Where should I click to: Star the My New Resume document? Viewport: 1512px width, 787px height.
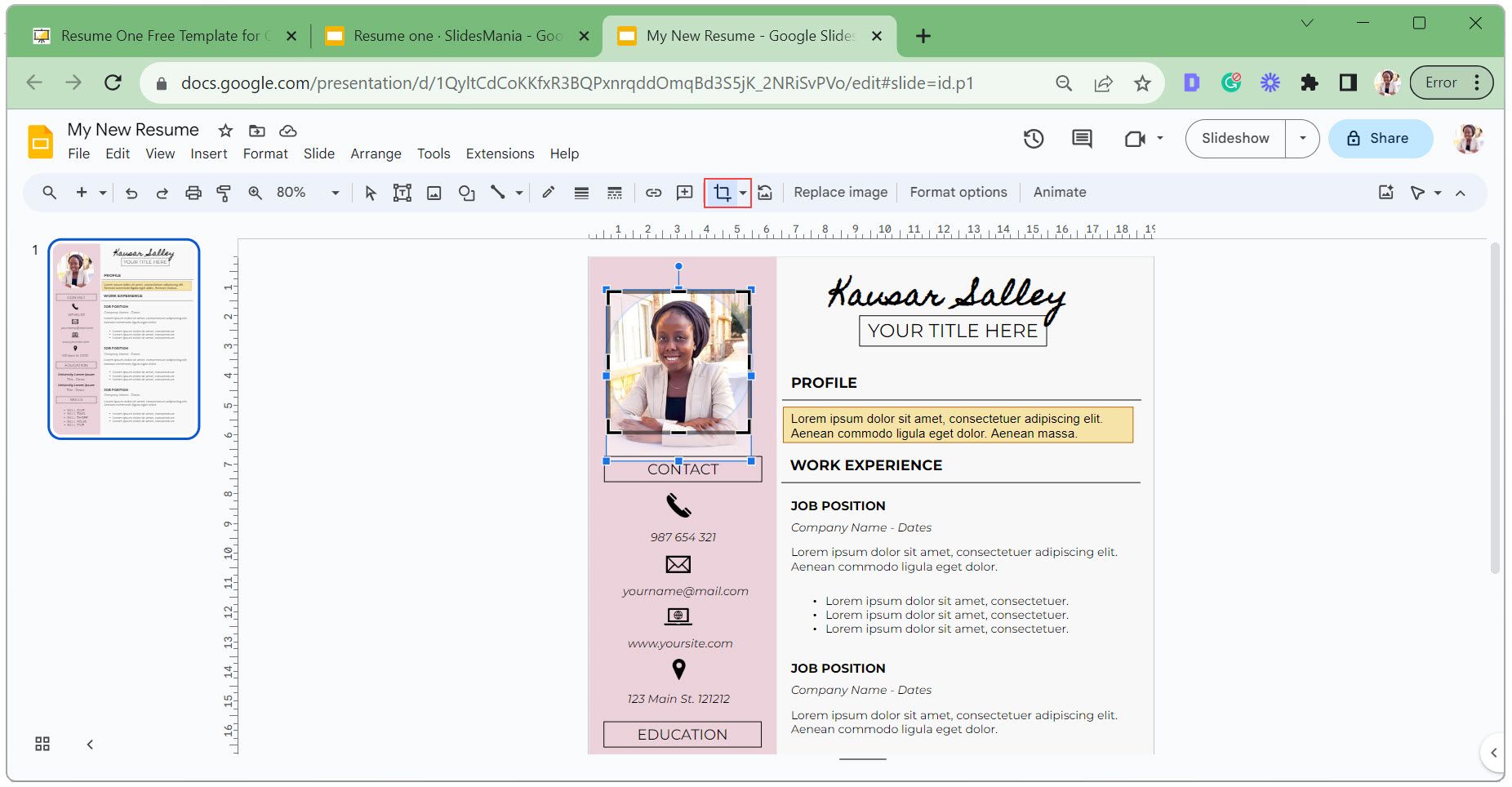point(225,131)
